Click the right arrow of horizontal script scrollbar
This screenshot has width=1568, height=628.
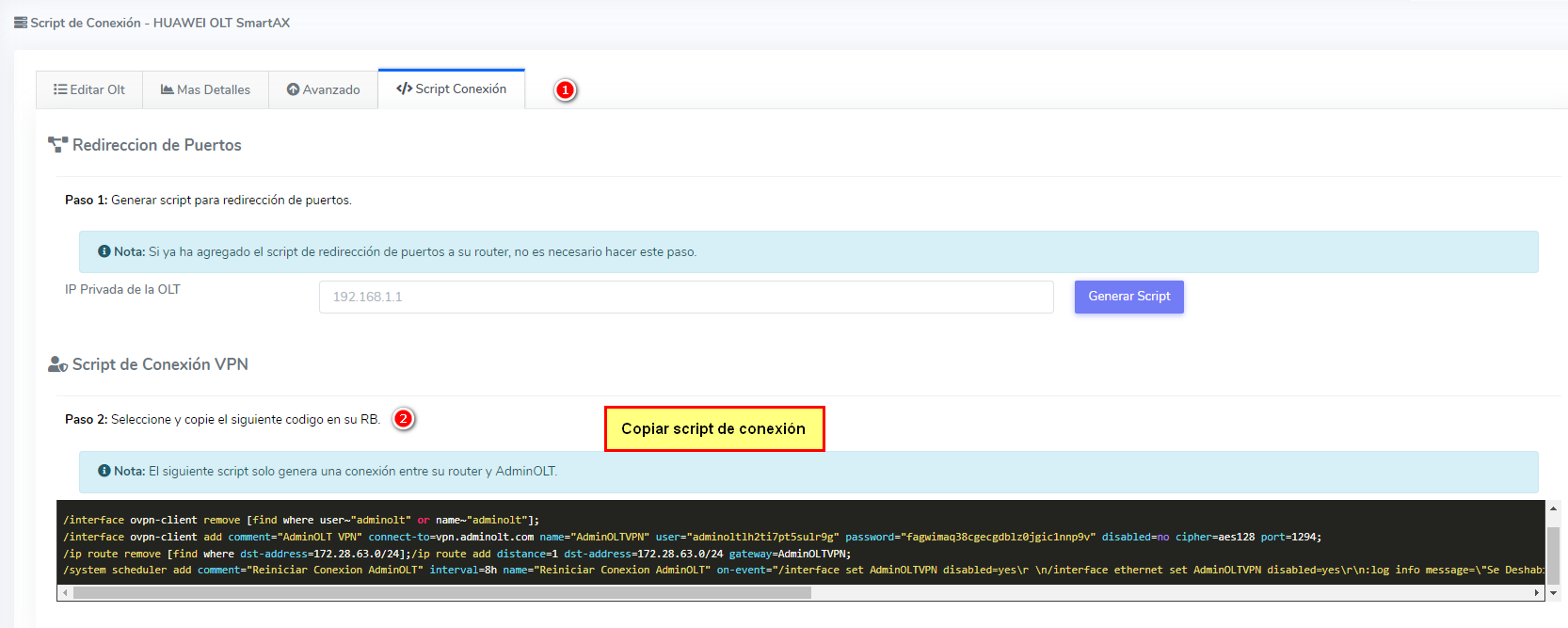pyautogui.click(x=1537, y=593)
